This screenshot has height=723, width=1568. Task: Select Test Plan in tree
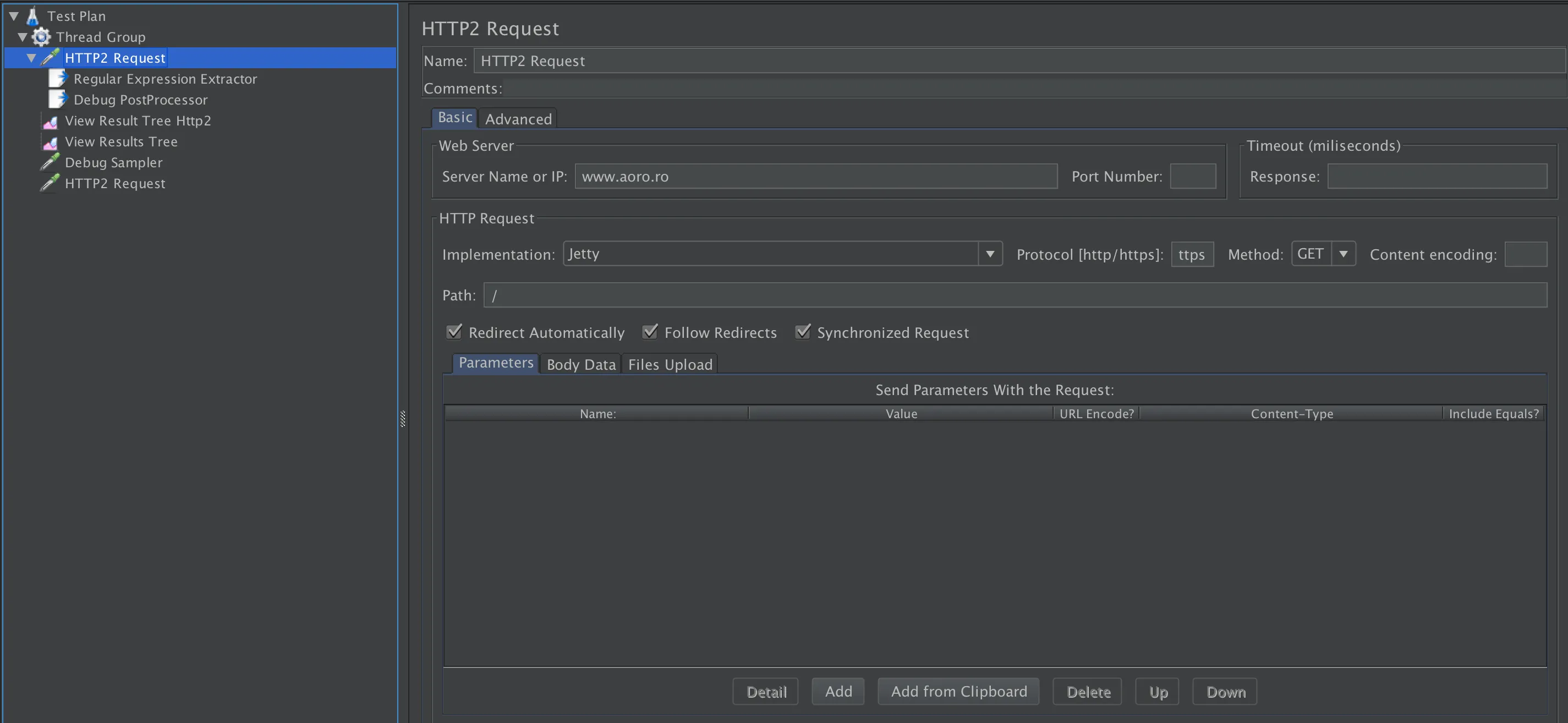pyautogui.click(x=76, y=17)
